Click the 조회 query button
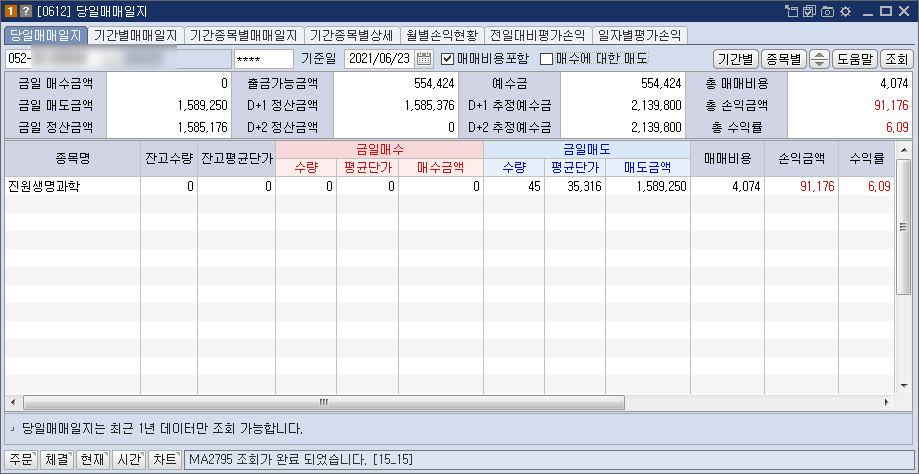 [x=897, y=59]
